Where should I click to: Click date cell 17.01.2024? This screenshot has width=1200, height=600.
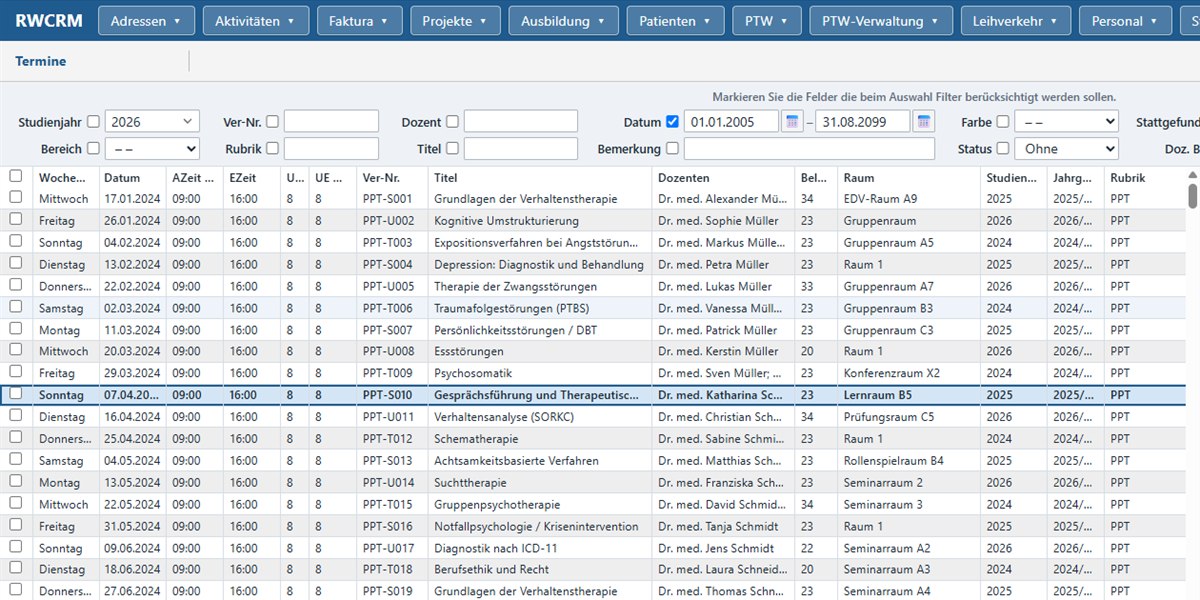pos(132,198)
